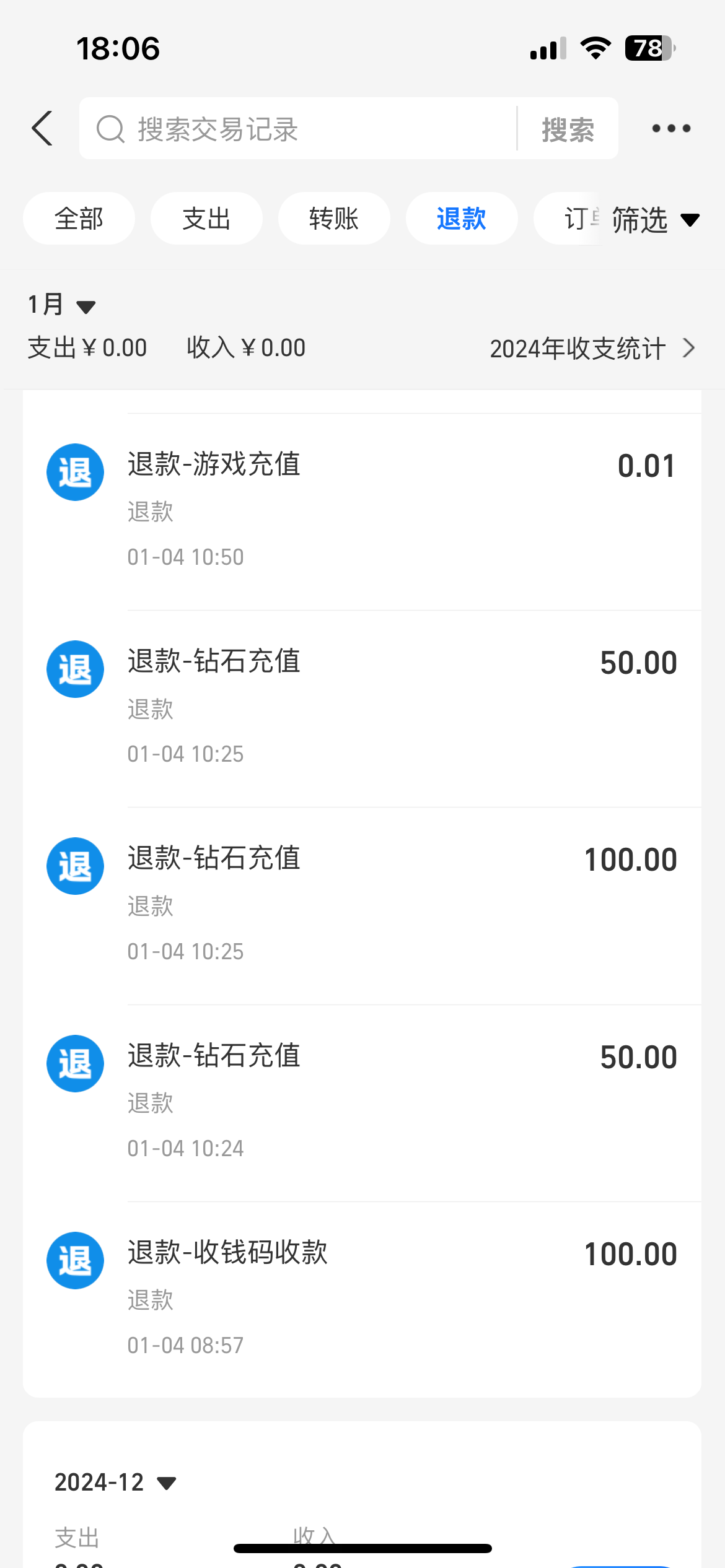This screenshot has width=725, height=1568.
Task: Tap refund icon for 收钱码收款 entry
Action: coord(75,1260)
